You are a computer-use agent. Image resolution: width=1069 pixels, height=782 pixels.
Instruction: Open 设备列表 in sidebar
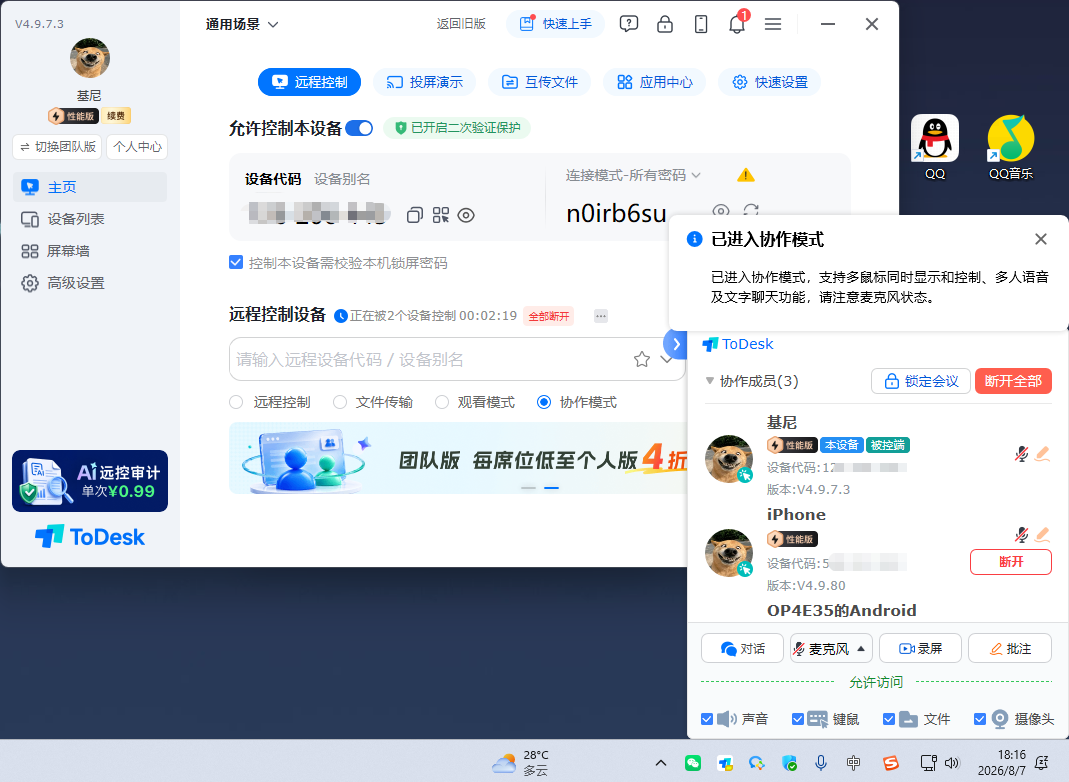click(90, 219)
